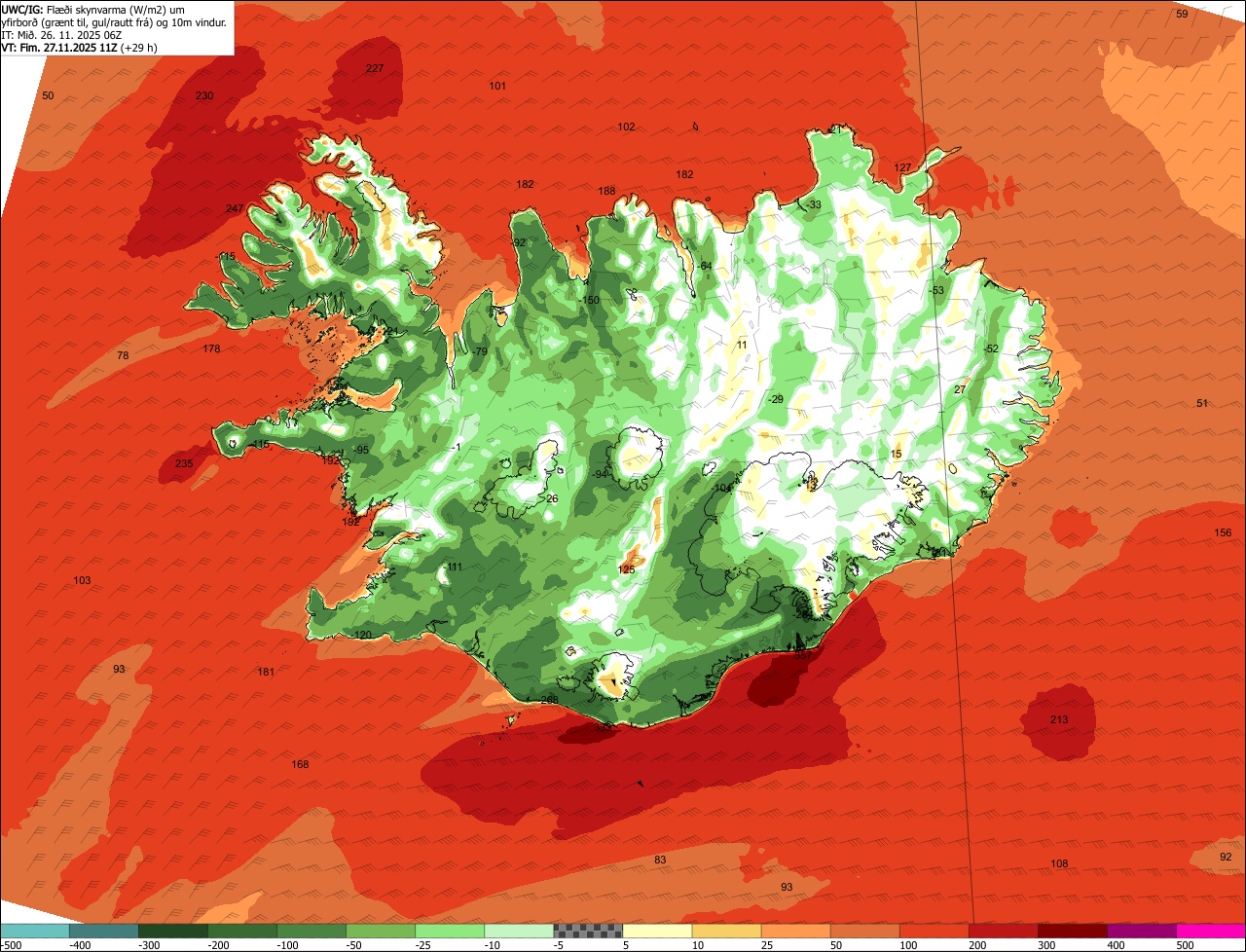Image resolution: width=1246 pixels, height=952 pixels.
Task: Click the map value 127
Action: pyautogui.click(x=902, y=167)
